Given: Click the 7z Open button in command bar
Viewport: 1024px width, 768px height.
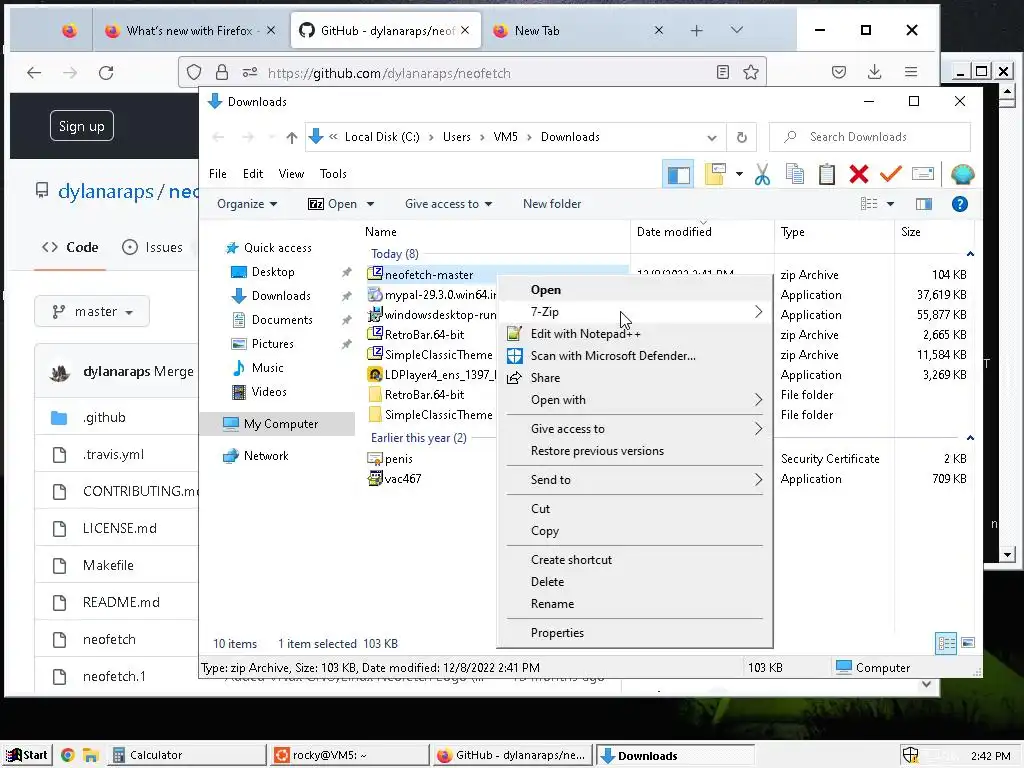Looking at the screenshot, I should coord(332,204).
